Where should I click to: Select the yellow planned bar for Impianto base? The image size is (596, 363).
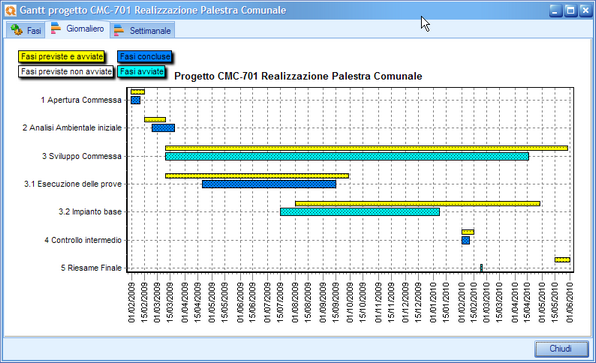[x=417, y=204]
